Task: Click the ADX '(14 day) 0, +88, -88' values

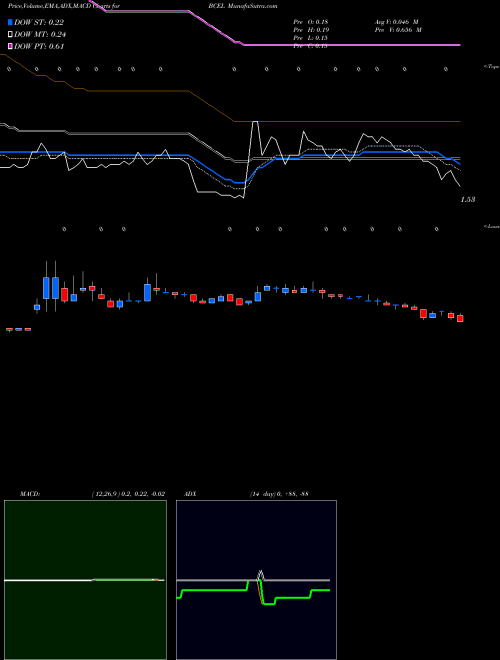Action: [279, 494]
